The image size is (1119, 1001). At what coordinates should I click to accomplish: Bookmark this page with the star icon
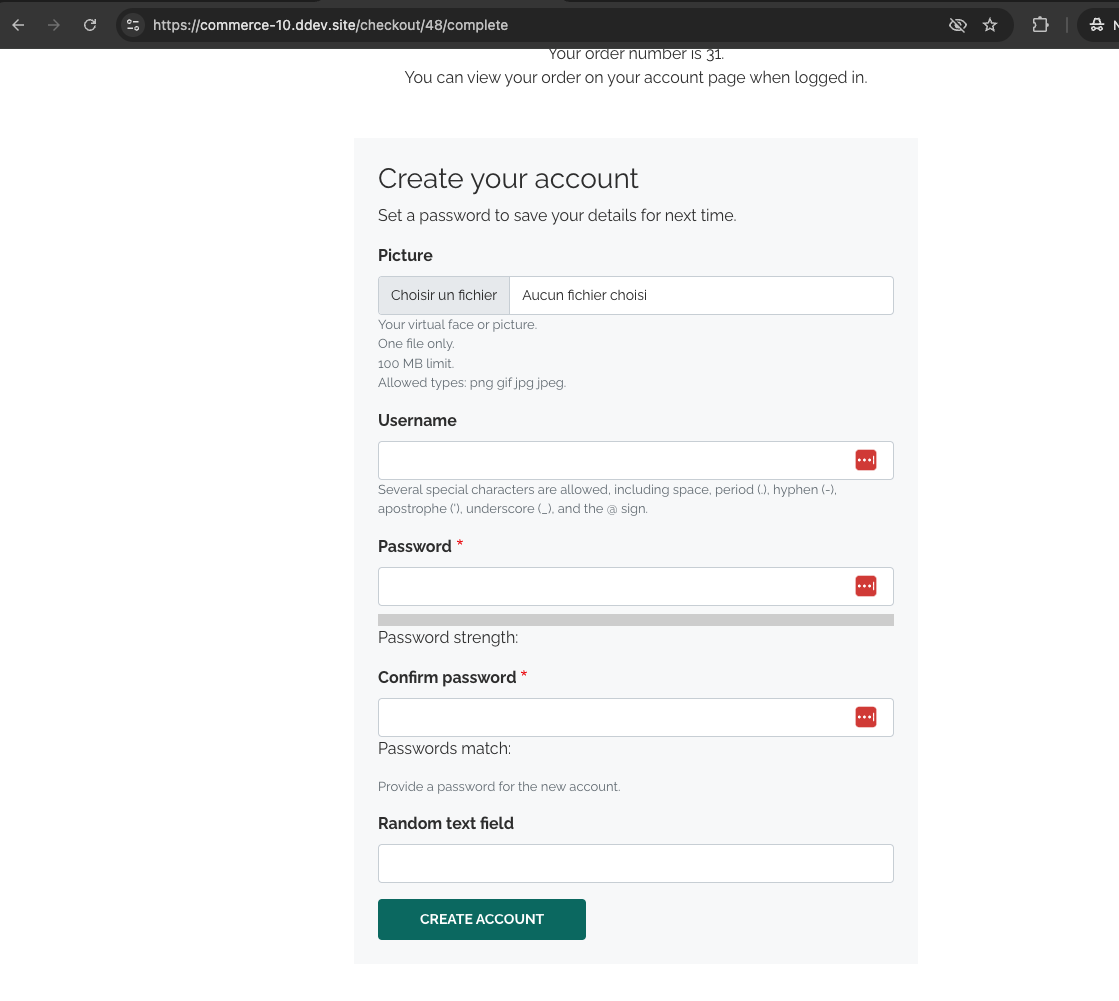point(990,25)
